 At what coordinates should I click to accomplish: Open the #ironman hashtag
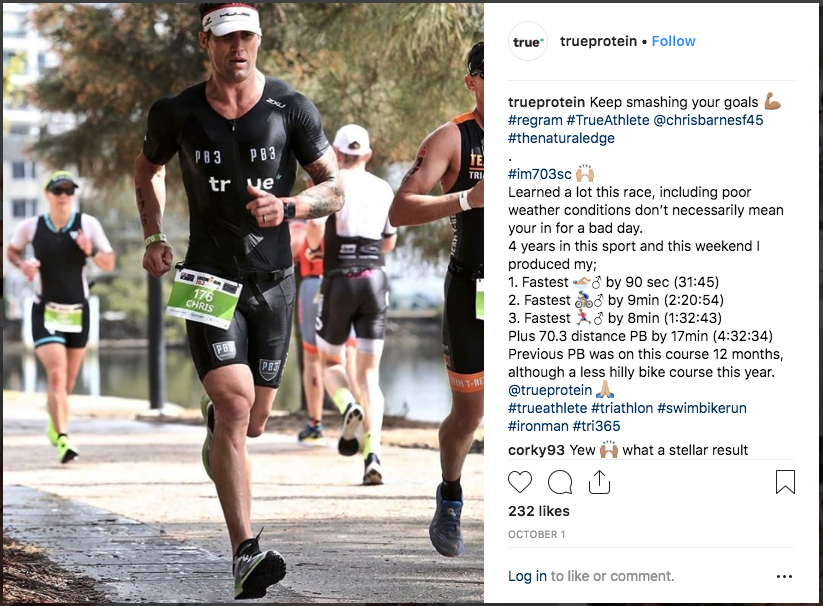click(538, 426)
